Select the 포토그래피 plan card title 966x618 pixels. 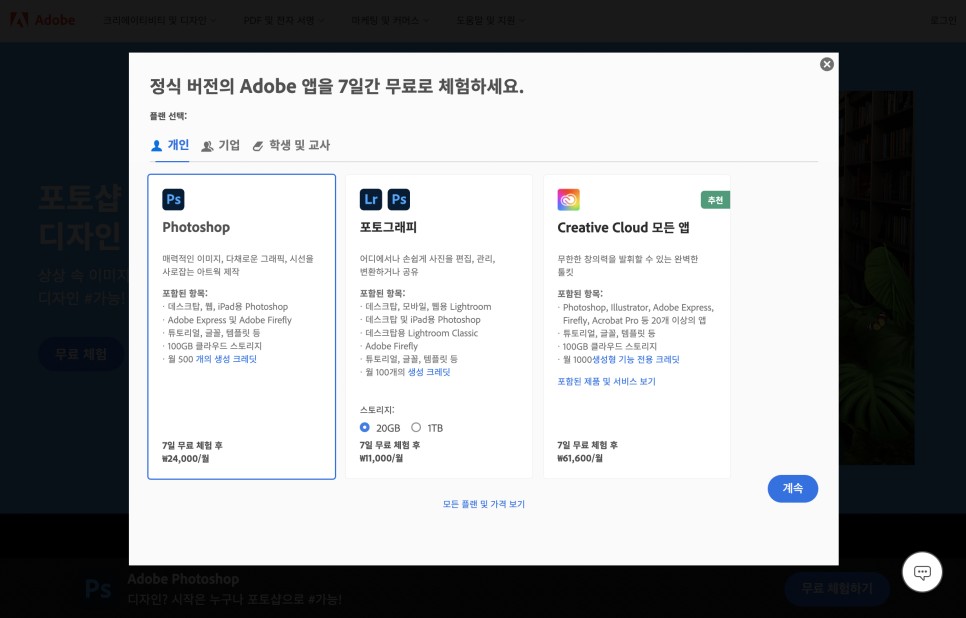pos(388,227)
